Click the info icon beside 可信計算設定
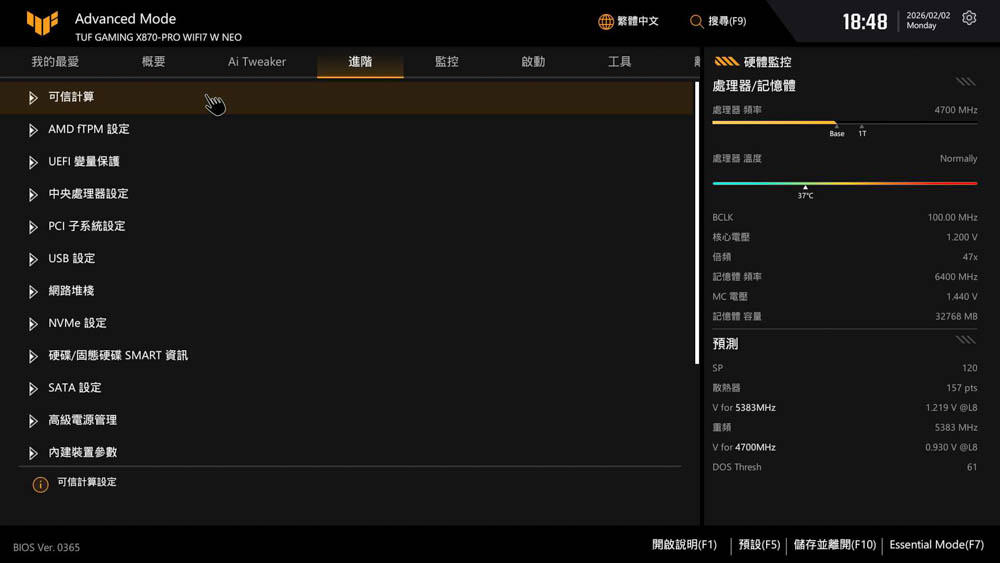 click(x=40, y=484)
